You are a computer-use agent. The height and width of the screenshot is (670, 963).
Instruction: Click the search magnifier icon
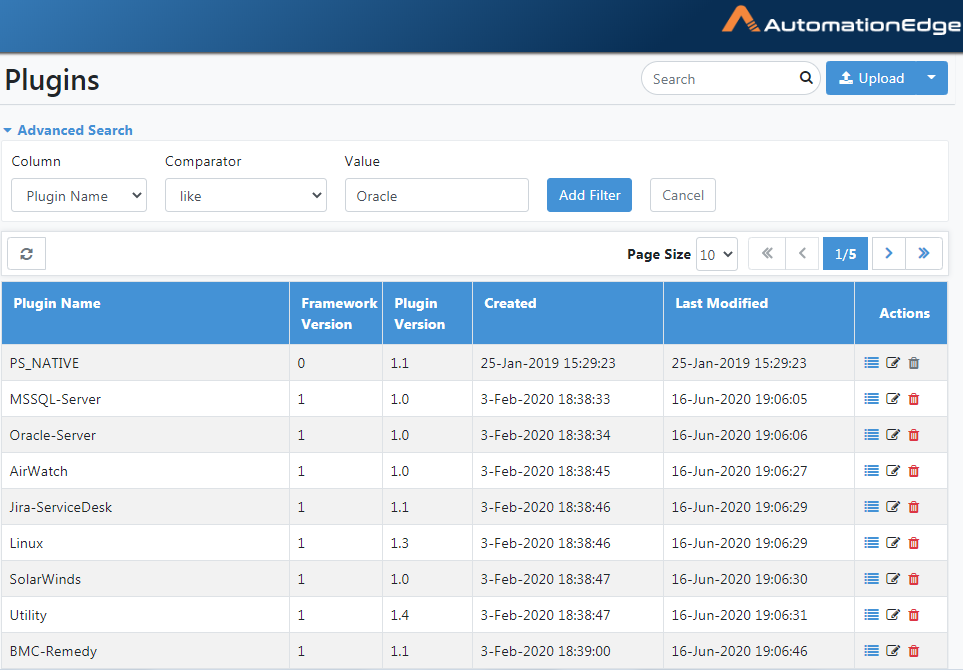tap(806, 78)
